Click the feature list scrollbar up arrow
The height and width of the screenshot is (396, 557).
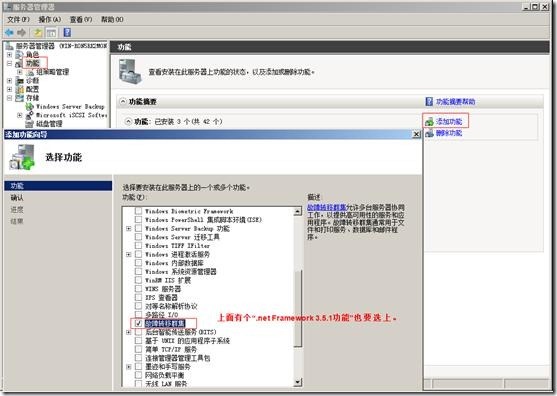tap(298, 211)
